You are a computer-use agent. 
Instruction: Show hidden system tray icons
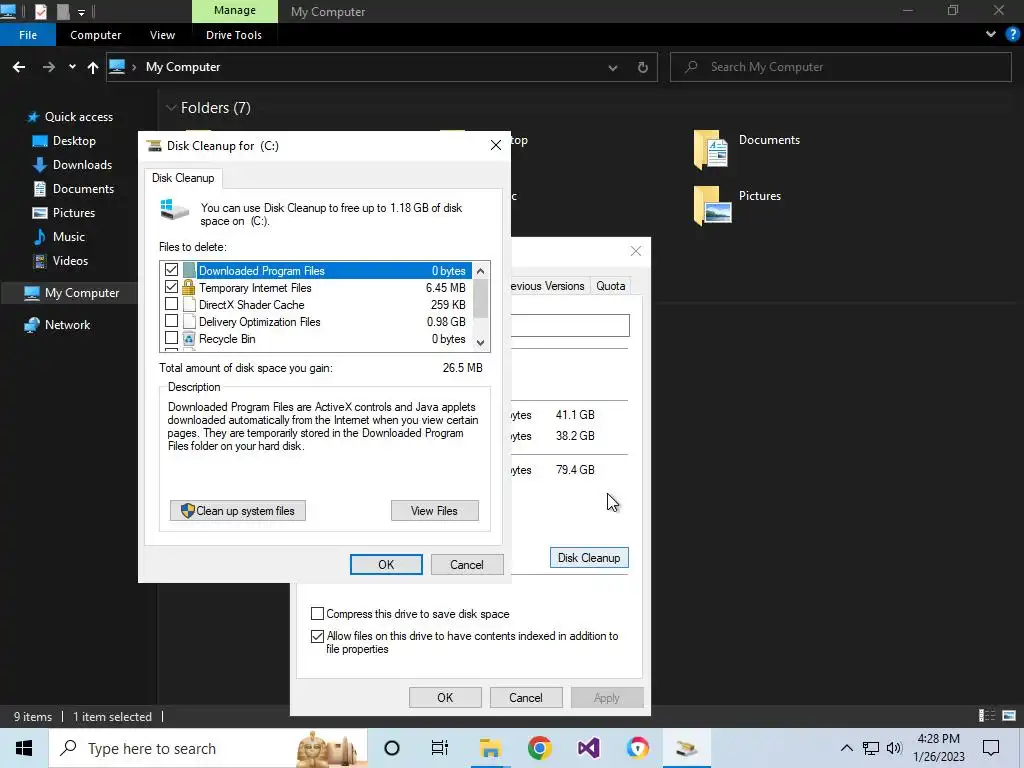coord(846,748)
